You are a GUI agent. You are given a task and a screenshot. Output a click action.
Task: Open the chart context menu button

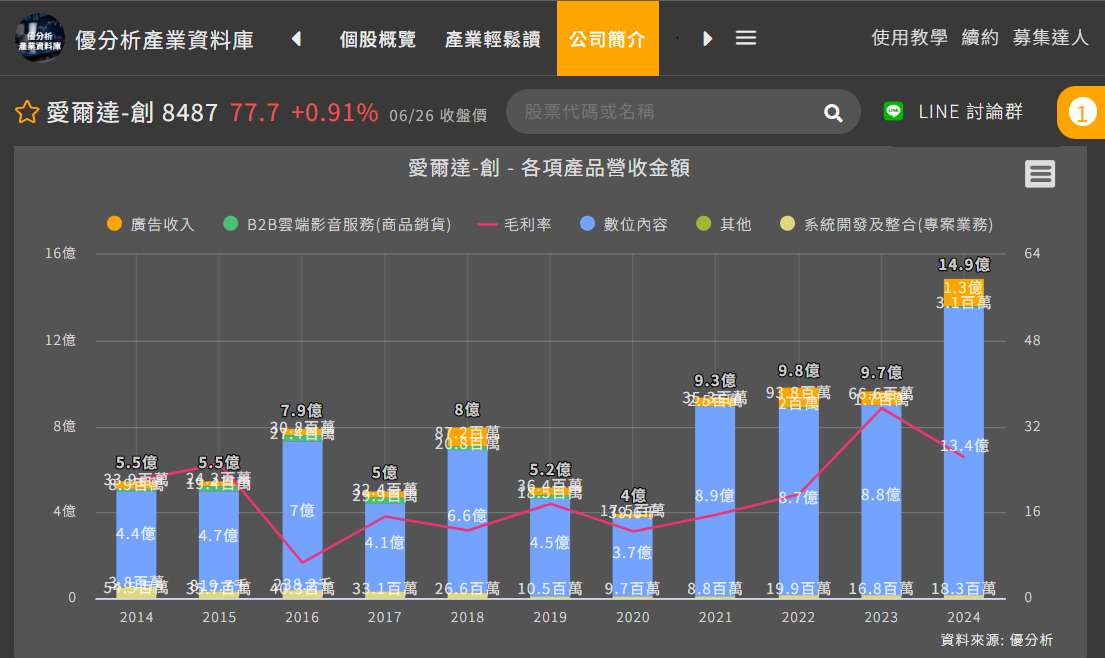(1039, 173)
